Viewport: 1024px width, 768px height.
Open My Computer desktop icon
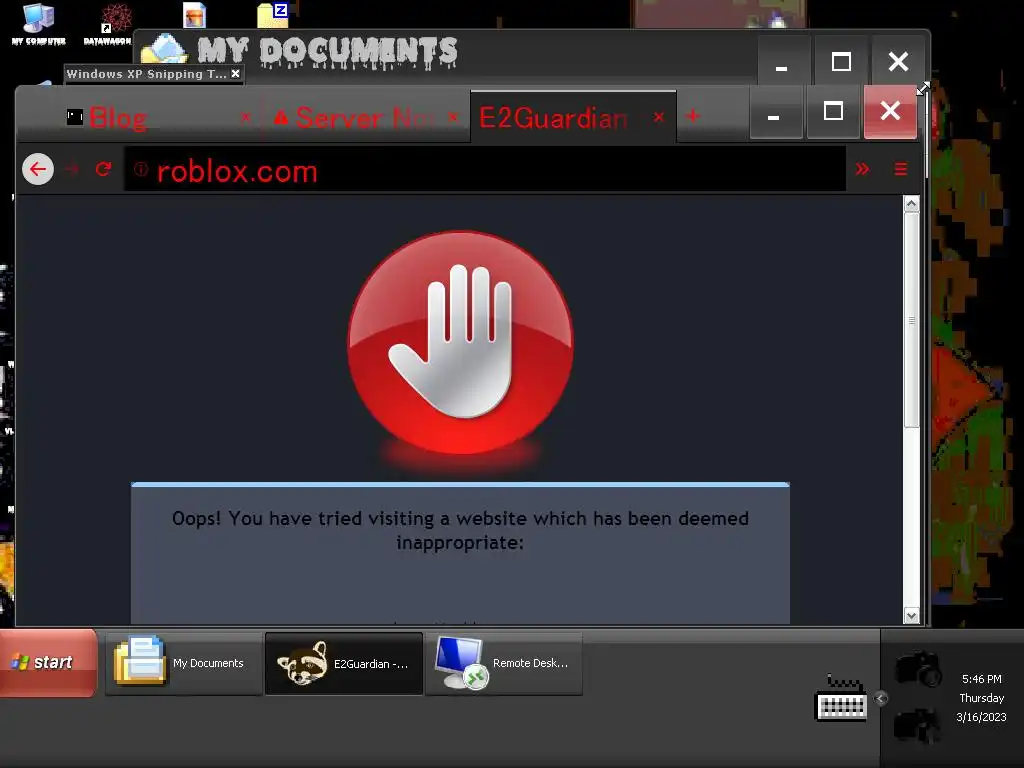[x=39, y=24]
